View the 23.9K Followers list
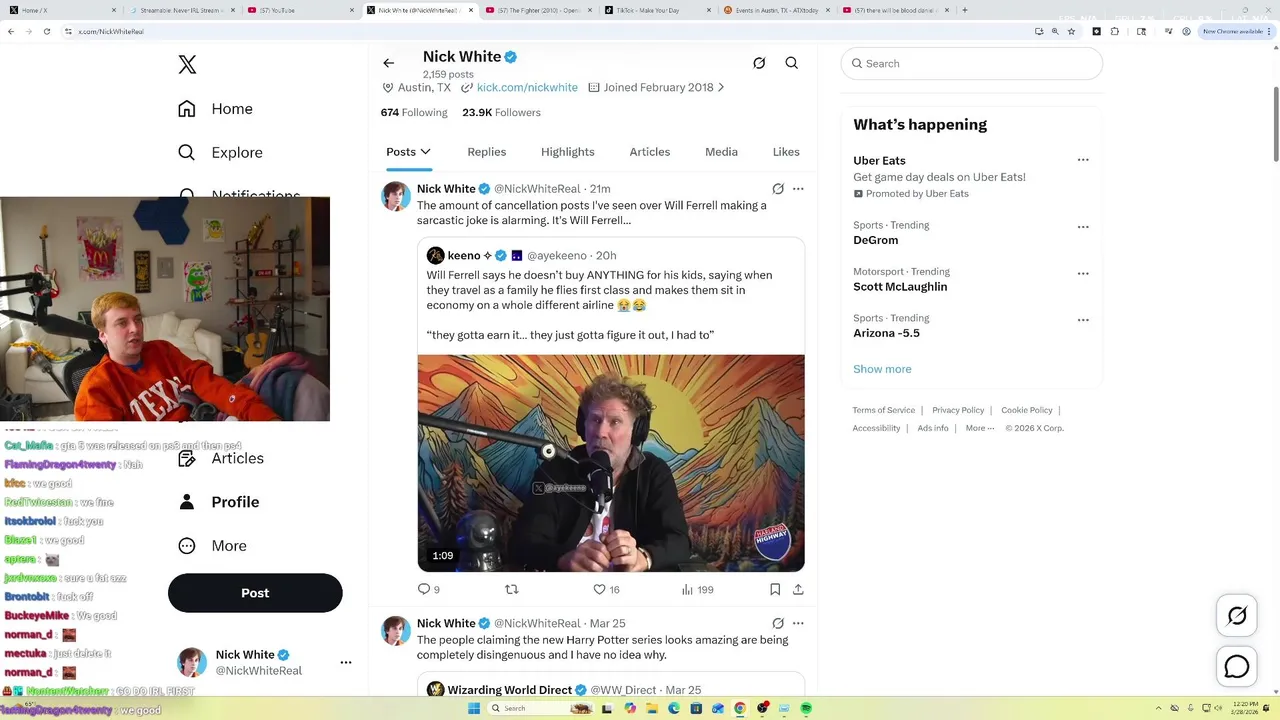 [x=501, y=113]
